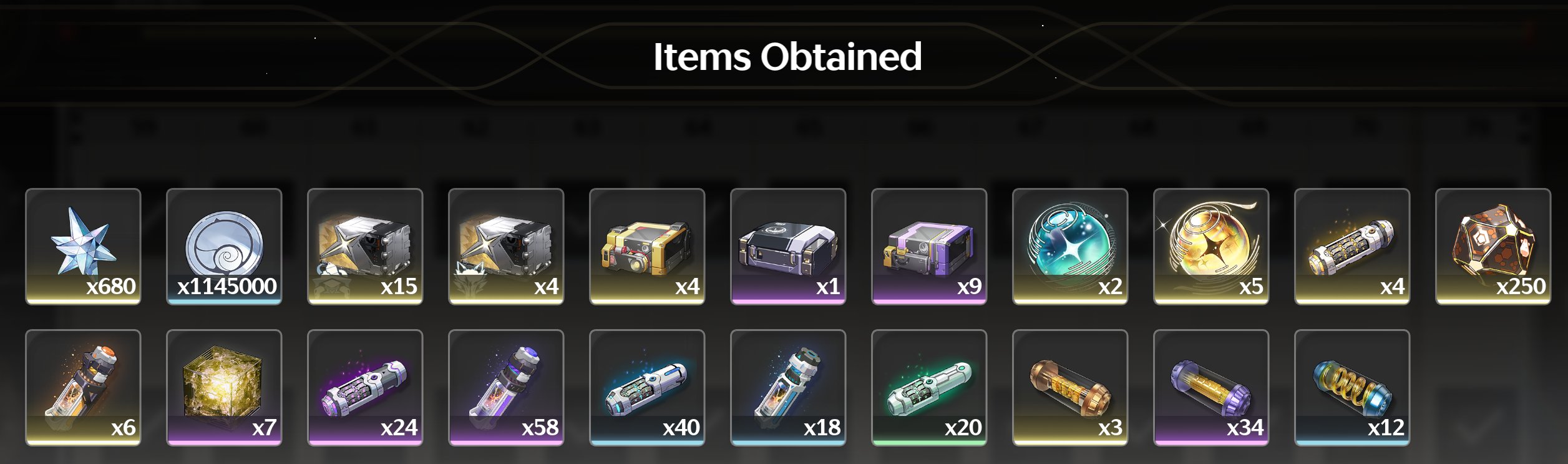Select the teal sparkle orb x2
The height and width of the screenshot is (464, 1568).
(x=1070, y=246)
